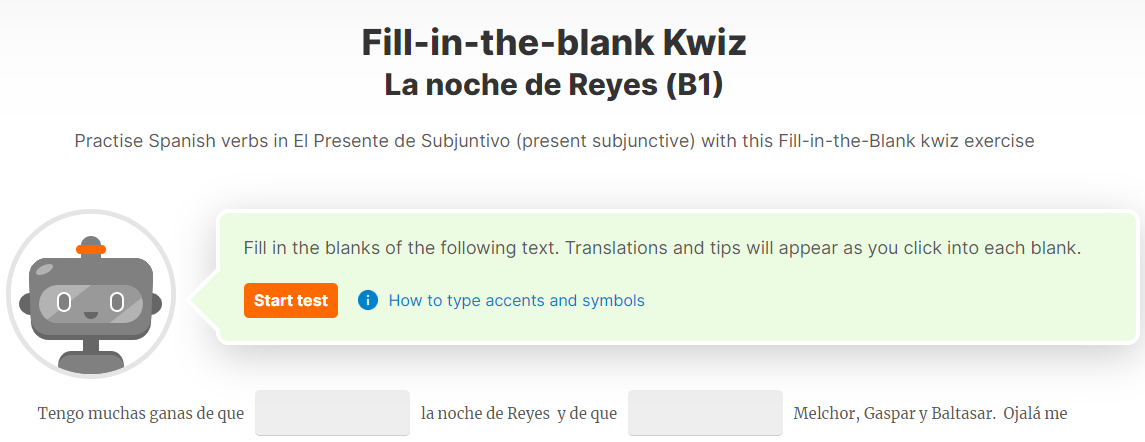Screen dimensions: 1145x442
Task: Click the robot's neck stand base
Action: point(91,361)
